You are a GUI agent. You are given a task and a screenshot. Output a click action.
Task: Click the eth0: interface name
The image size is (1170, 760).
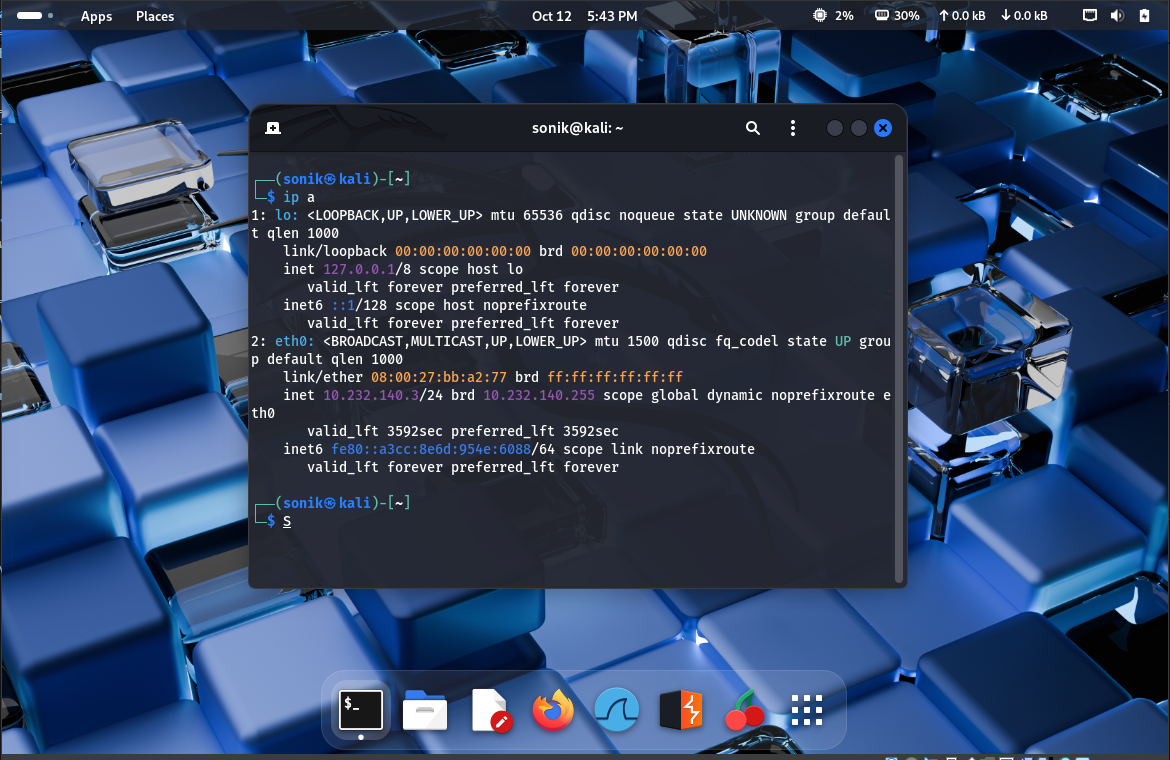[x=295, y=342]
